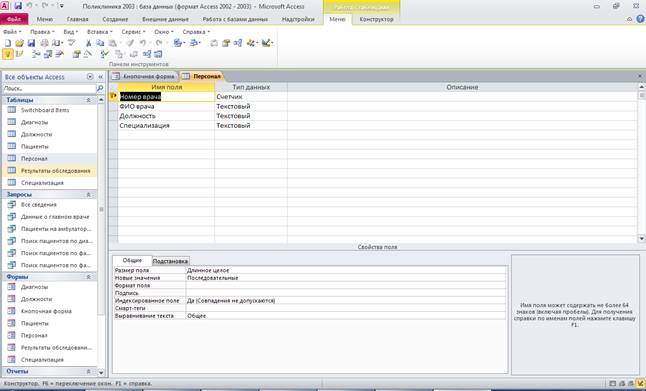The image size is (646, 391).
Task: Open Работа с базами данных tab
Action: [x=235, y=19]
